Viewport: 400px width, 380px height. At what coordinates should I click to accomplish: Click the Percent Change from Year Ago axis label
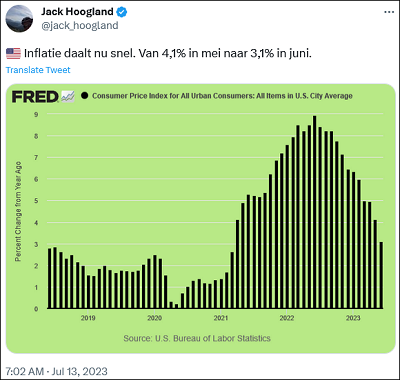click(18, 211)
